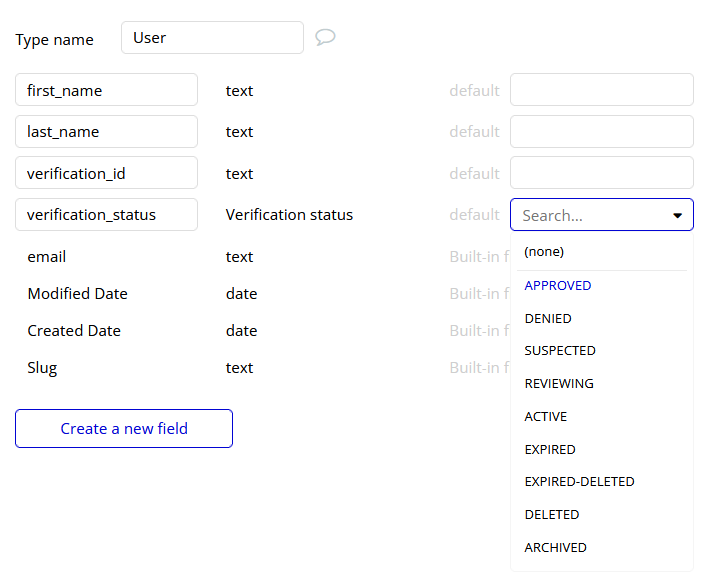Select ARCHIVED from the dropdown
Screen dimensions: 720x584
pos(556,548)
